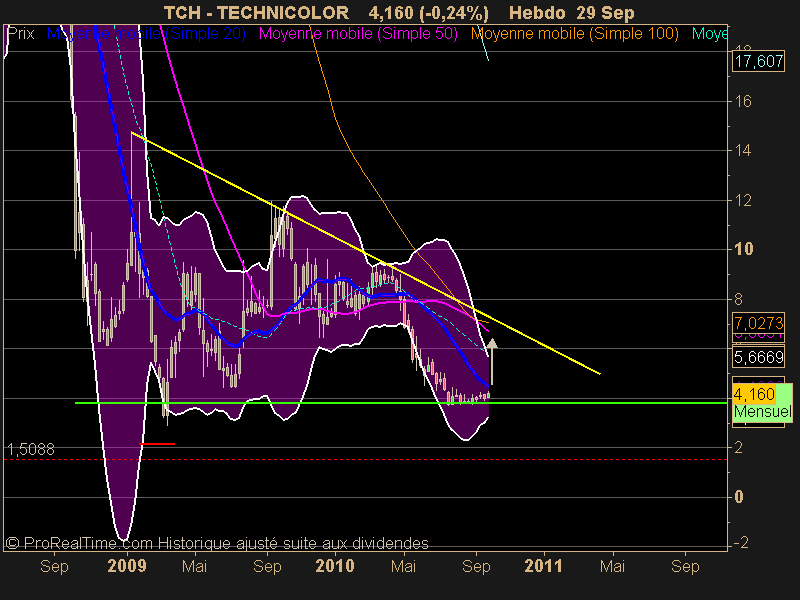Click the green 'Mensuel' label
Screen dimensions: 800x600
pos(763,412)
